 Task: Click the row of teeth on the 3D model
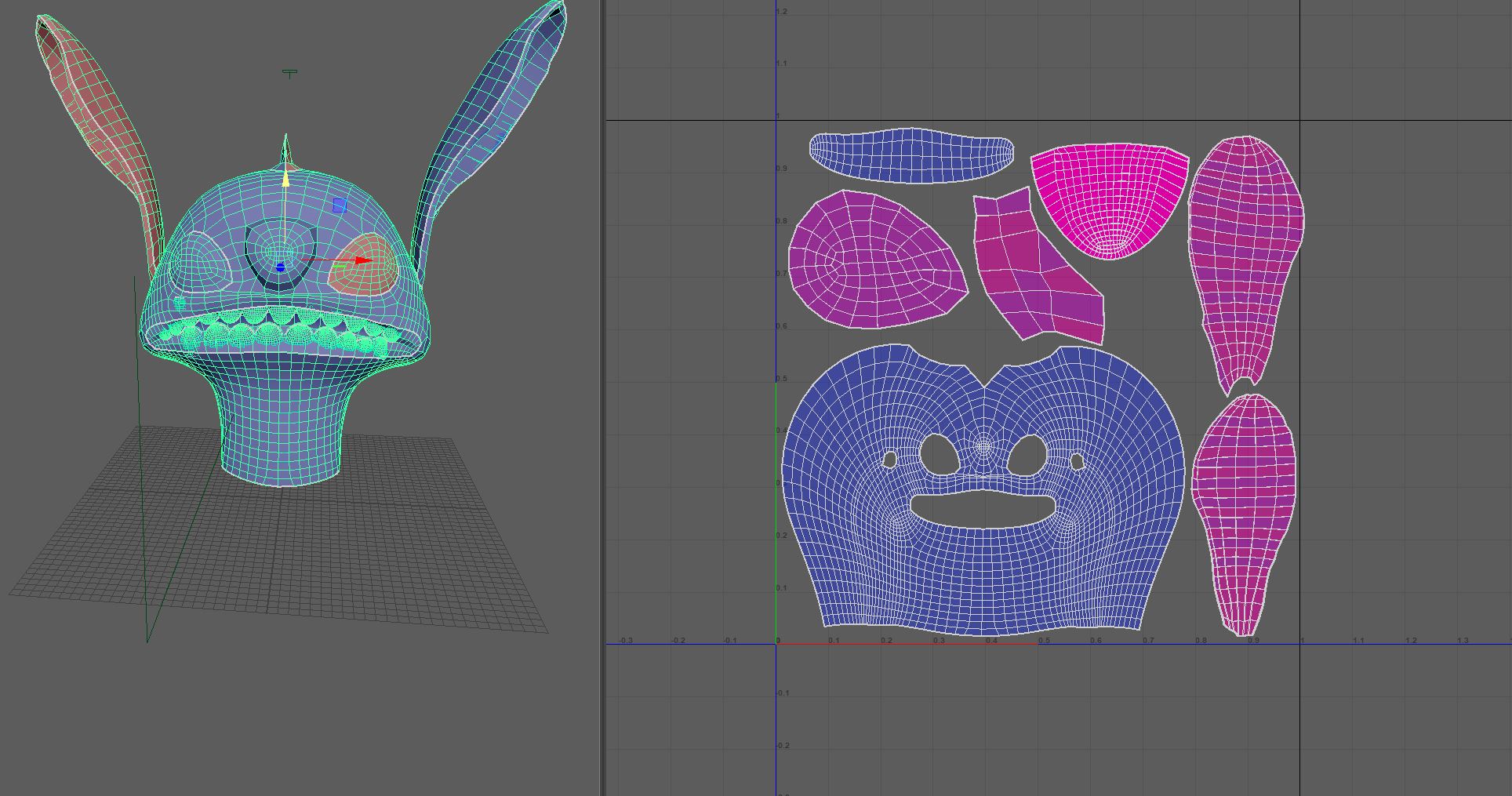tap(282, 332)
